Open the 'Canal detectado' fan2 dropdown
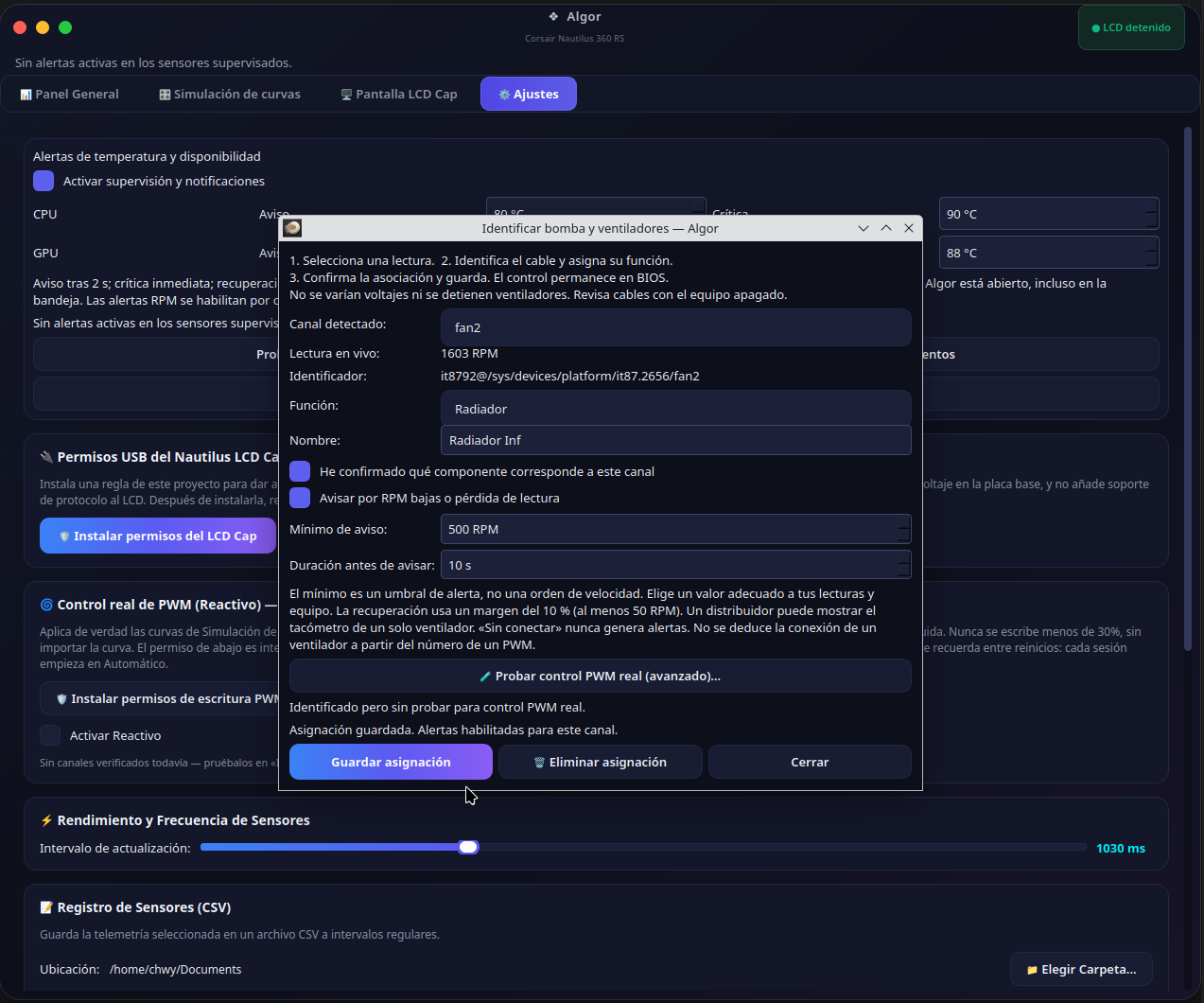Image resolution: width=1204 pixels, height=1003 pixels. (676, 327)
